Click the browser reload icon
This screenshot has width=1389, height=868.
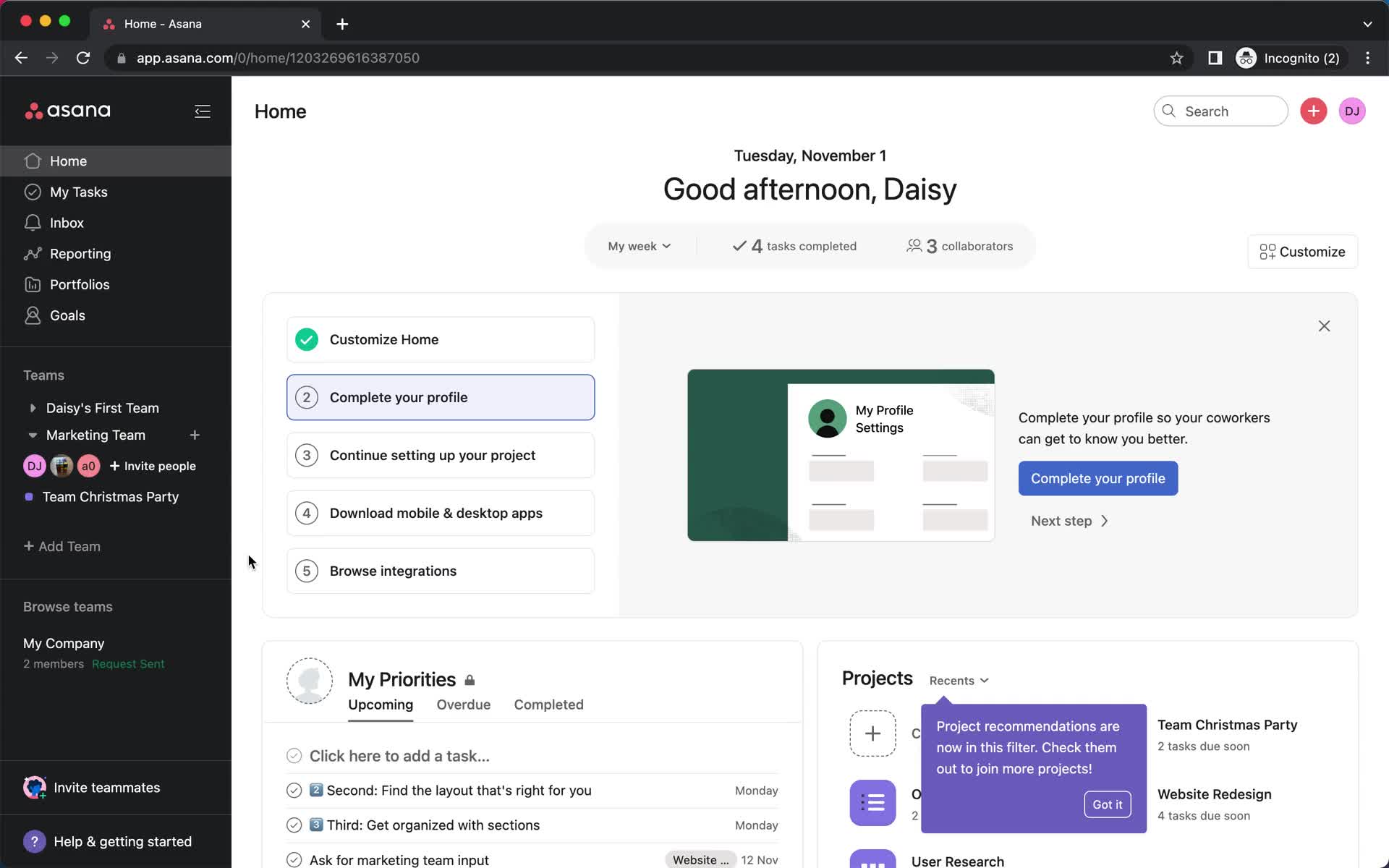[x=83, y=58]
